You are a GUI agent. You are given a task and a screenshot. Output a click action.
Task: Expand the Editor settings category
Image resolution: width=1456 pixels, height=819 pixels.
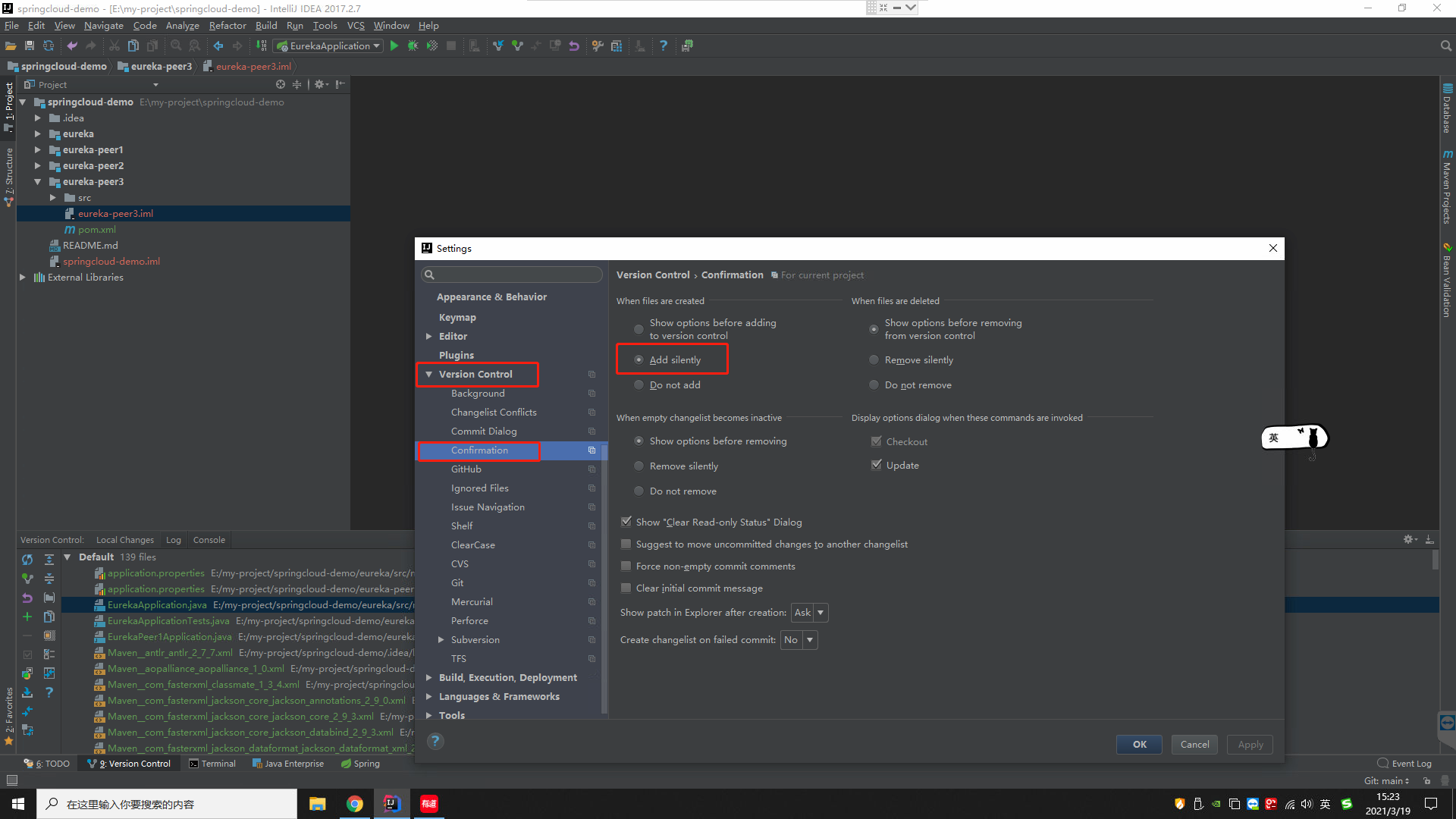pyautogui.click(x=429, y=336)
